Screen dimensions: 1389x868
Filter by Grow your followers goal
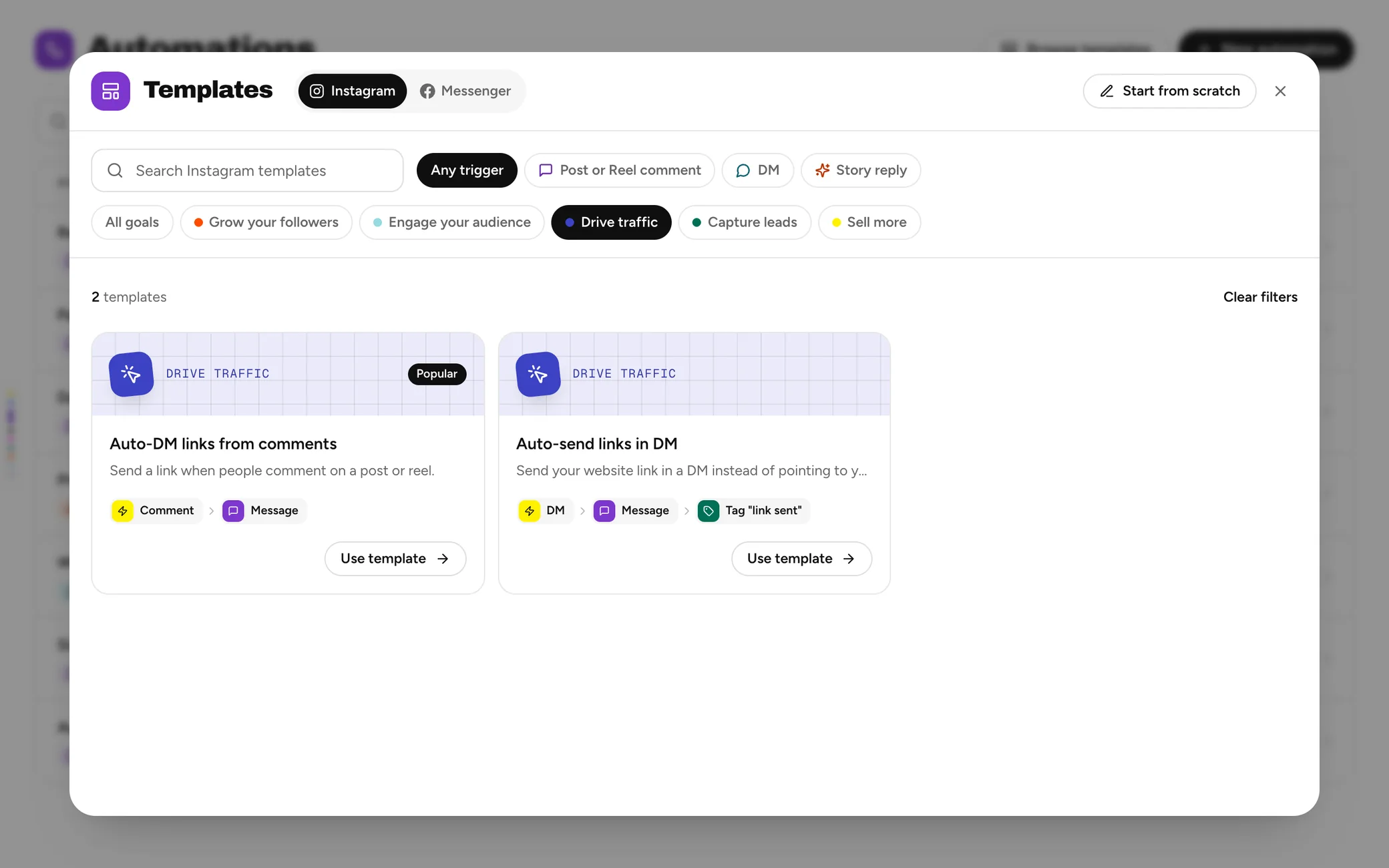tap(266, 222)
